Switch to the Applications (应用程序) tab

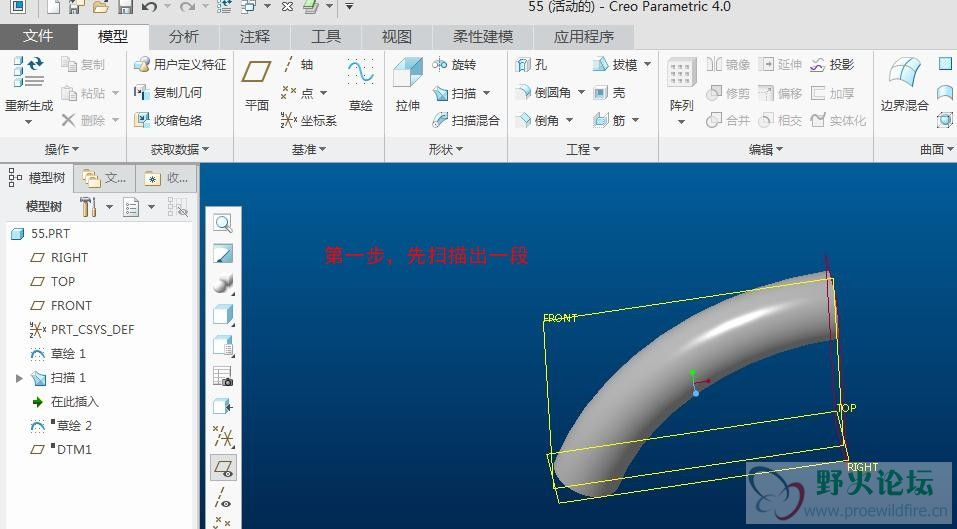pyautogui.click(x=583, y=37)
